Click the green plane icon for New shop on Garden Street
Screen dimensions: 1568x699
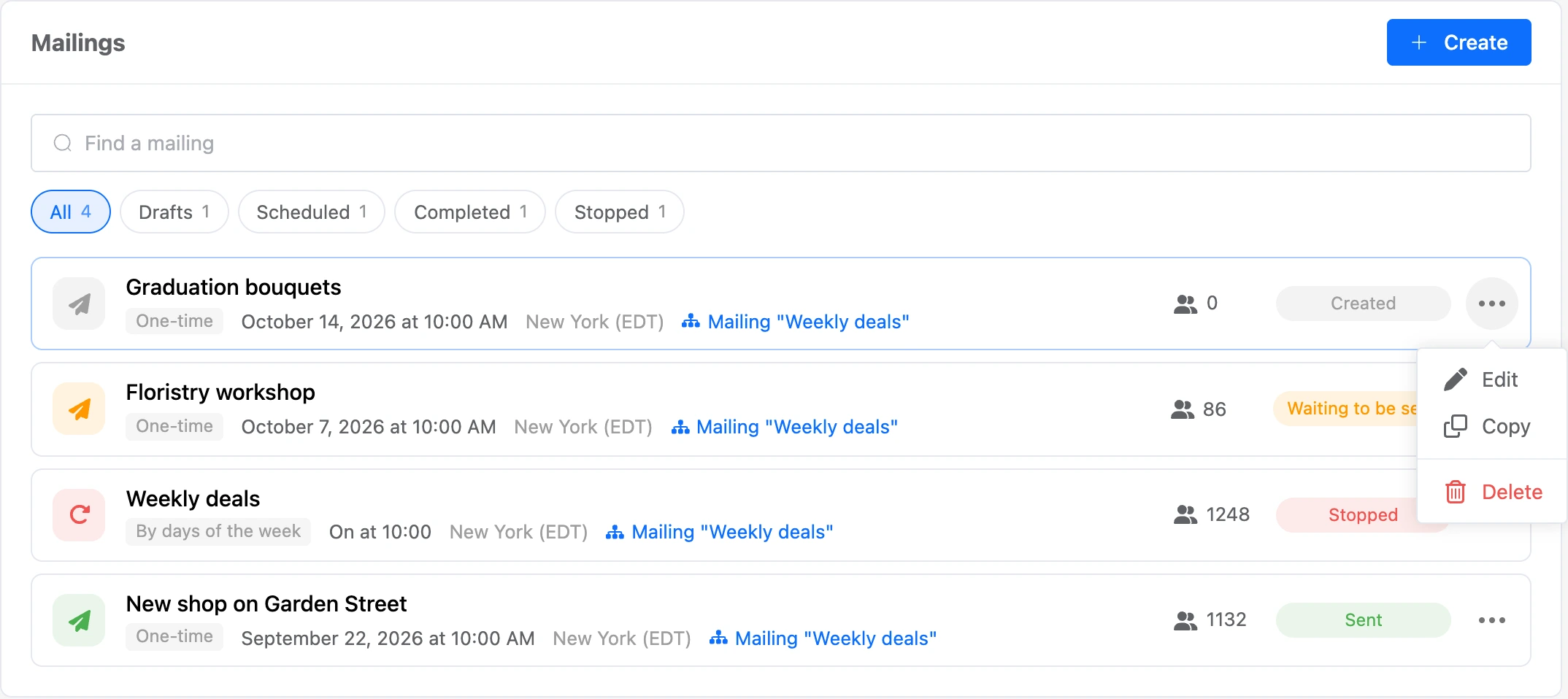click(x=79, y=620)
